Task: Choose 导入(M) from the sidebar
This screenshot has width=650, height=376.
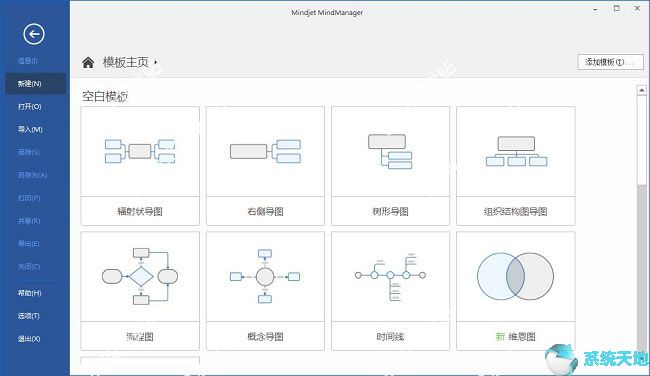Action: point(30,129)
